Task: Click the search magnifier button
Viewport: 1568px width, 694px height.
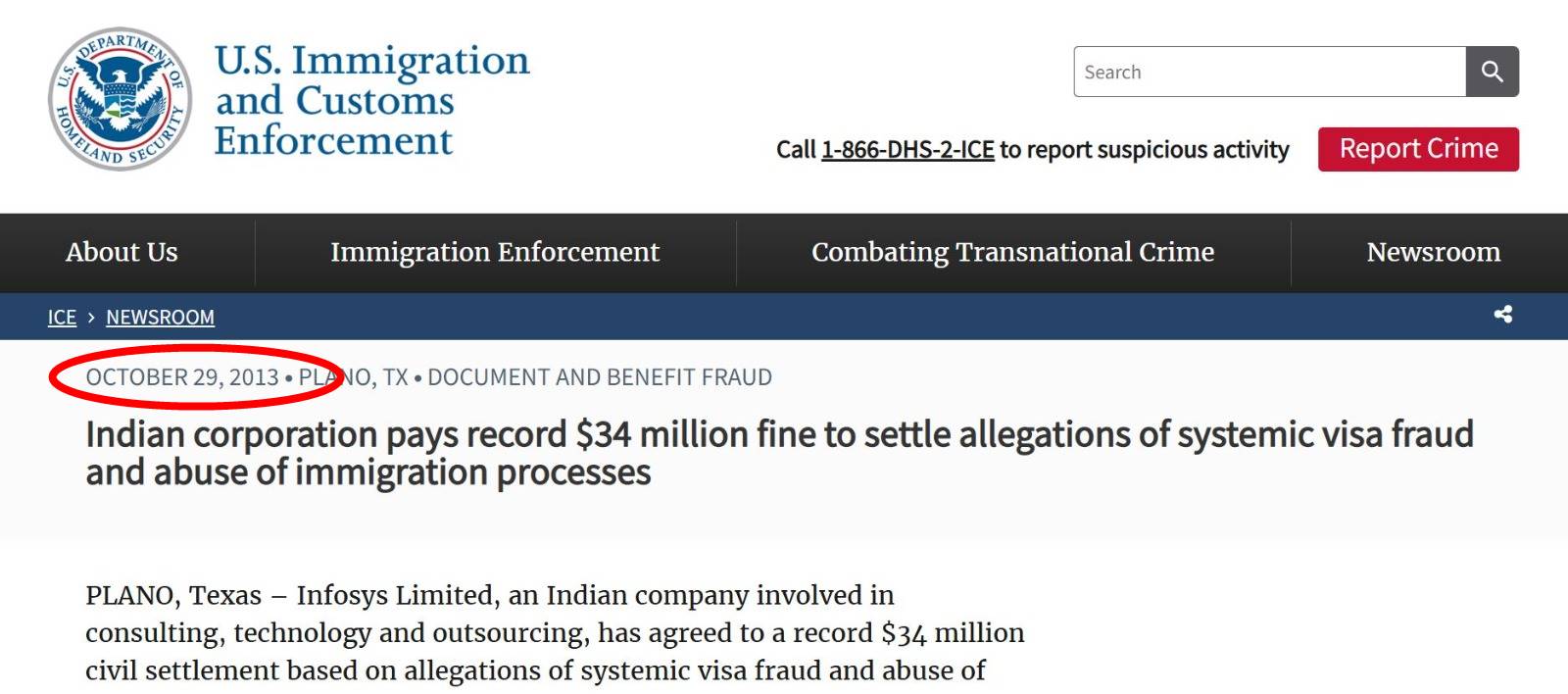Action: coord(1492,72)
